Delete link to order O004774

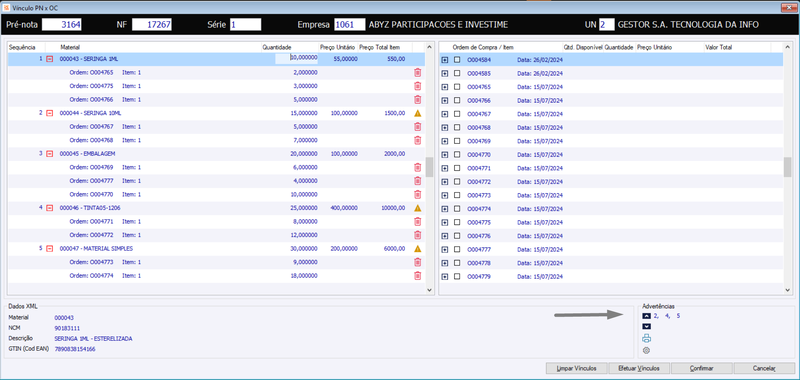pyautogui.click(x=417, y=276)
